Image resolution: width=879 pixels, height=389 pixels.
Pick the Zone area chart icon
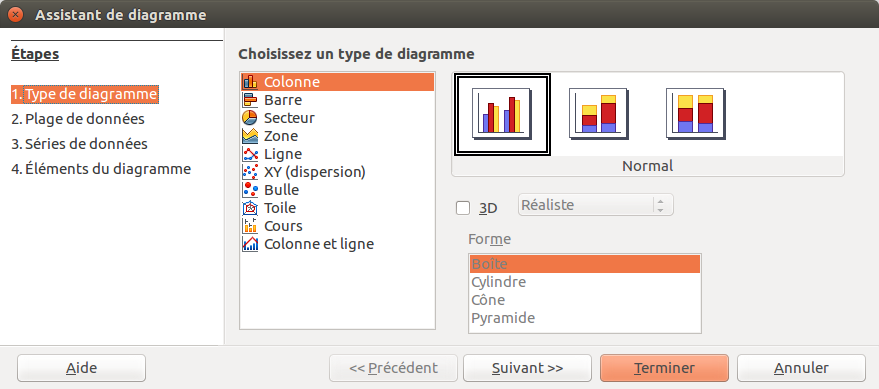click(250, 136)
